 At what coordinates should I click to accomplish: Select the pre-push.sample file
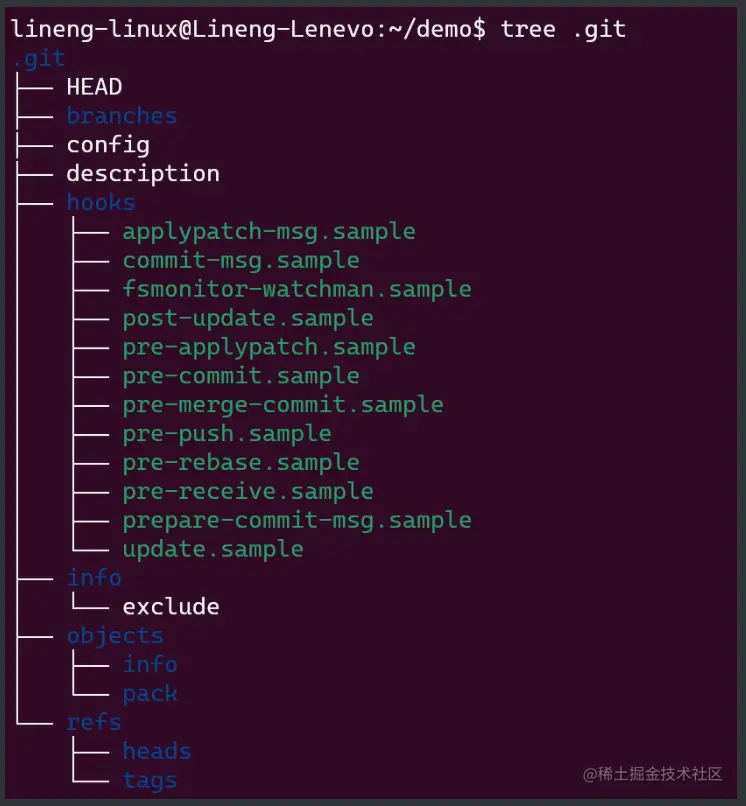pos(226,434)
